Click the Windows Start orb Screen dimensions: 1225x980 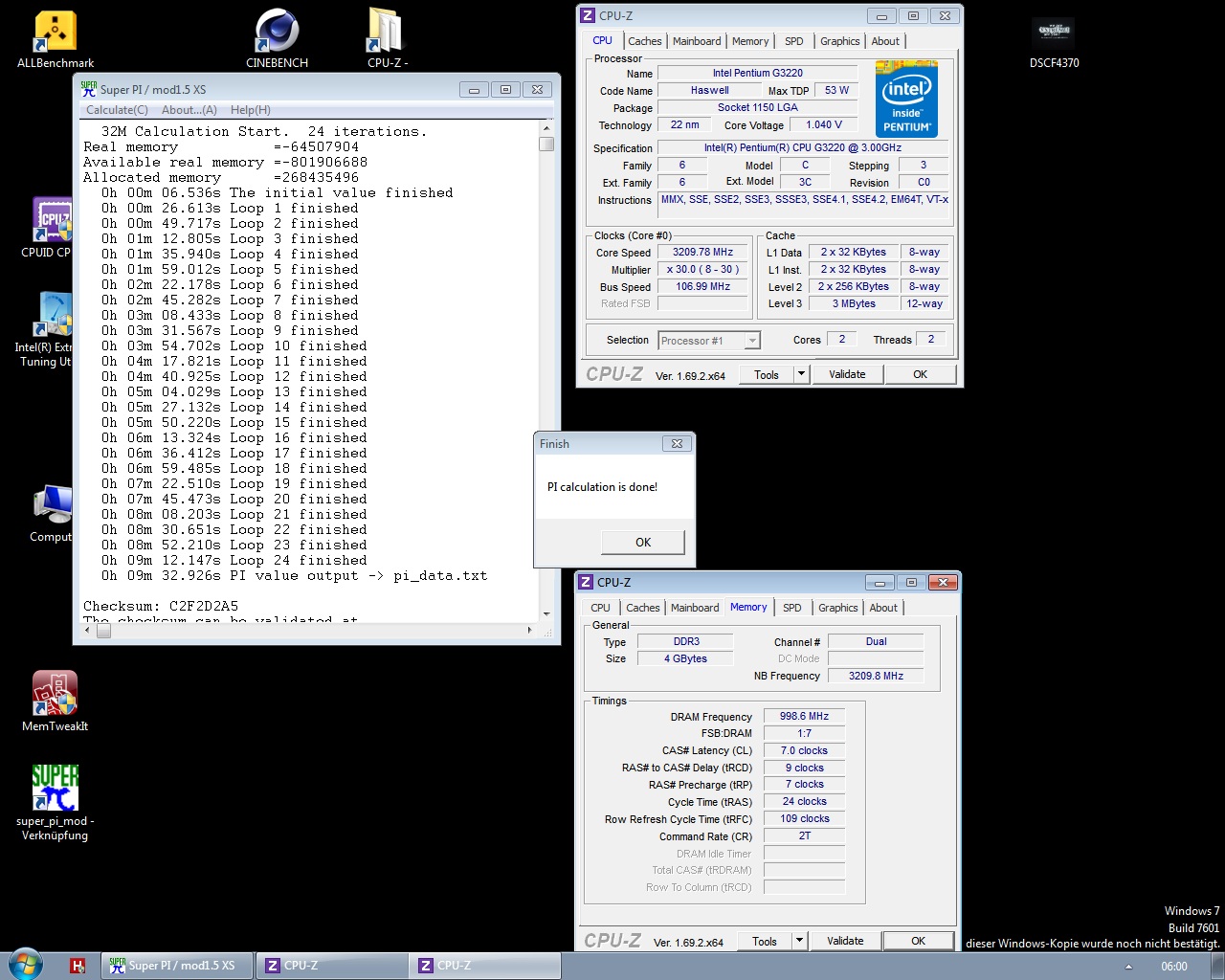tap(26, 965)
